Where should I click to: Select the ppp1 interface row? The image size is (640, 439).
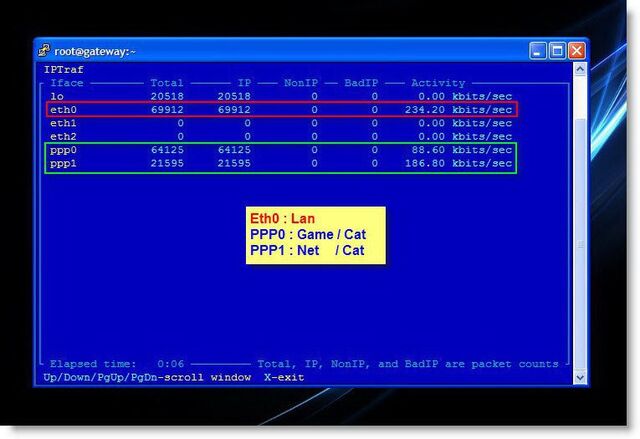281,163
